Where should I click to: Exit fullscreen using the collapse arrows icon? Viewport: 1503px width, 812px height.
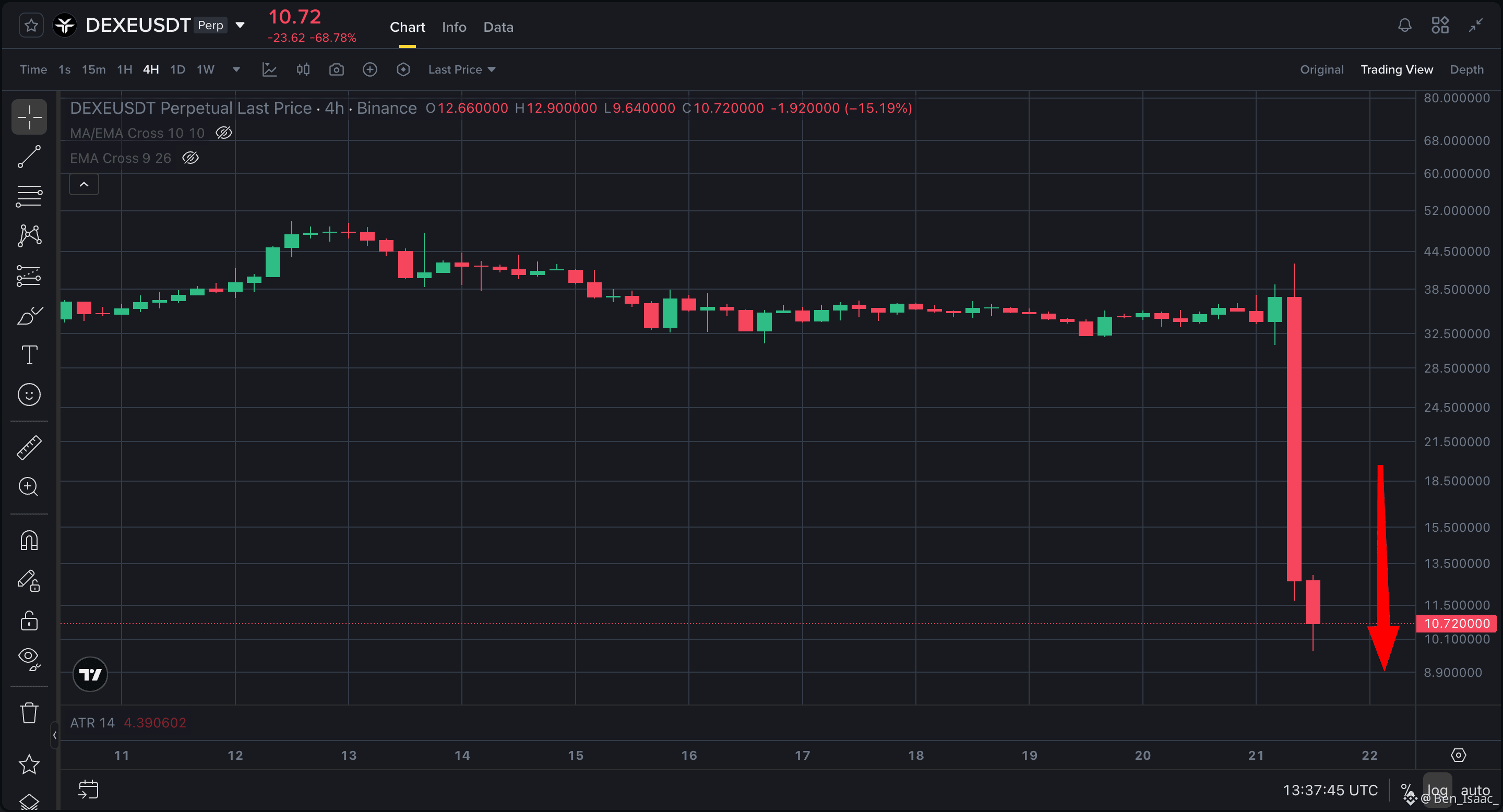tap(1475, 26)
